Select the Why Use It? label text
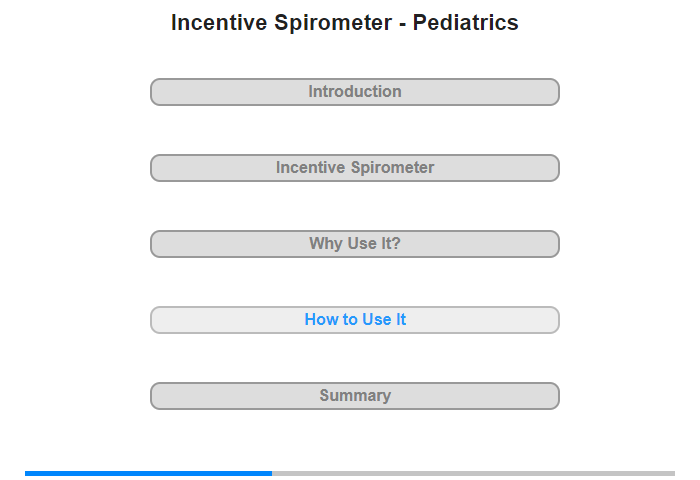700x480 pixels. [355, 243]
